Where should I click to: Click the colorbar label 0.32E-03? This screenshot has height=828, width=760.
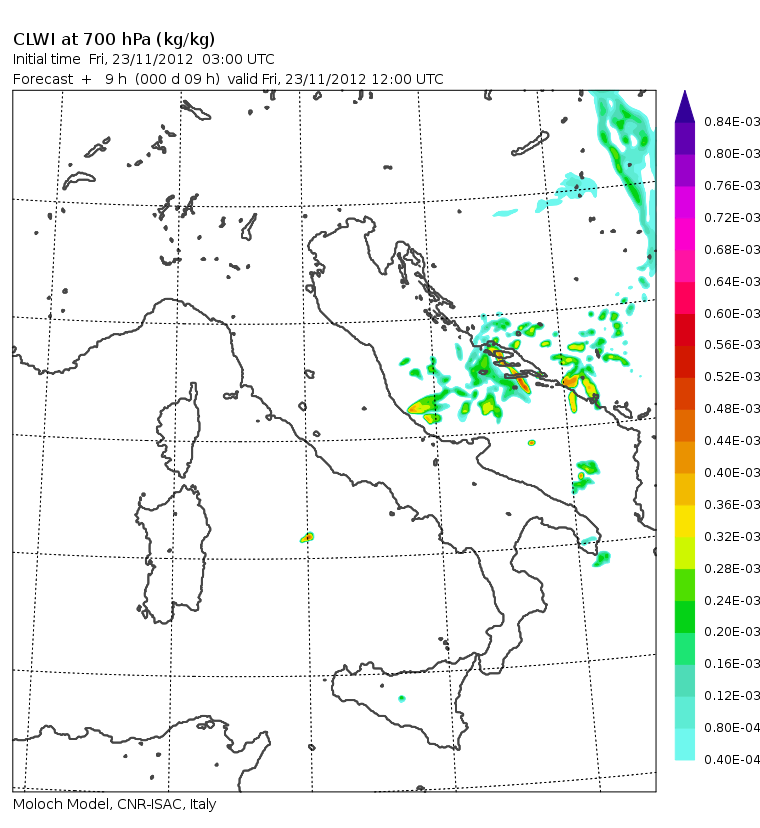pos(732,537)
